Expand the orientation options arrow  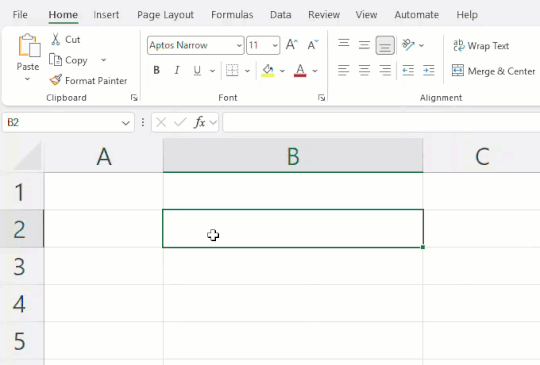click(421, 45)
